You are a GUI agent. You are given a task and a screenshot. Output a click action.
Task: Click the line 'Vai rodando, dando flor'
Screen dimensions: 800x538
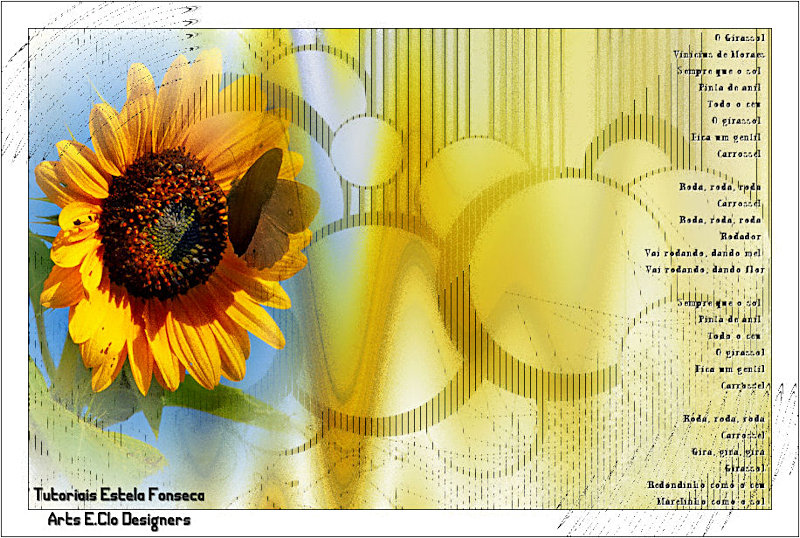(x=705, y=270)
